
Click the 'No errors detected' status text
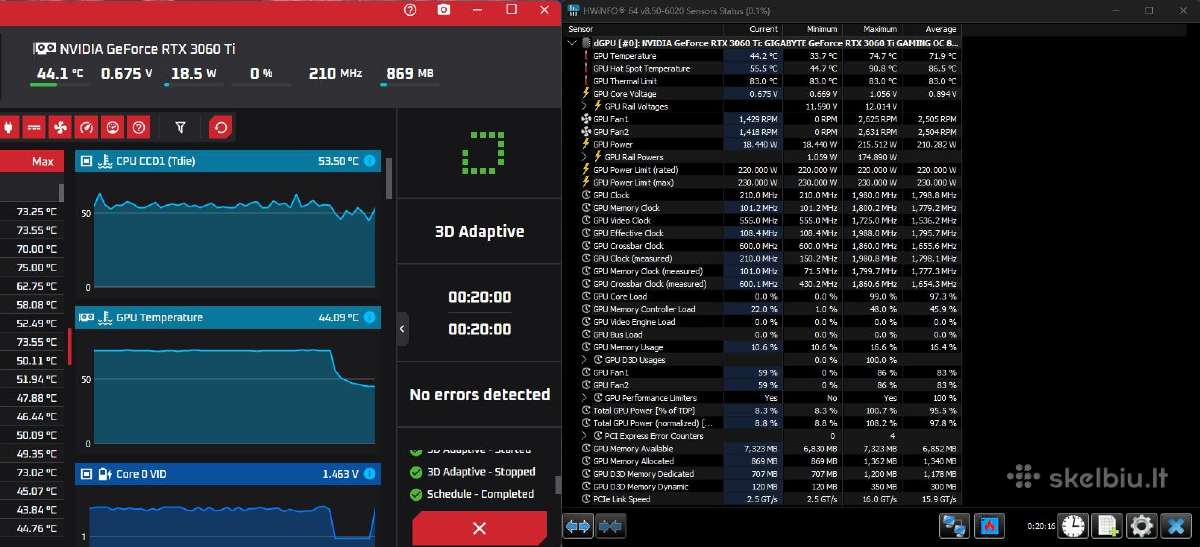[x=480, y=394]
